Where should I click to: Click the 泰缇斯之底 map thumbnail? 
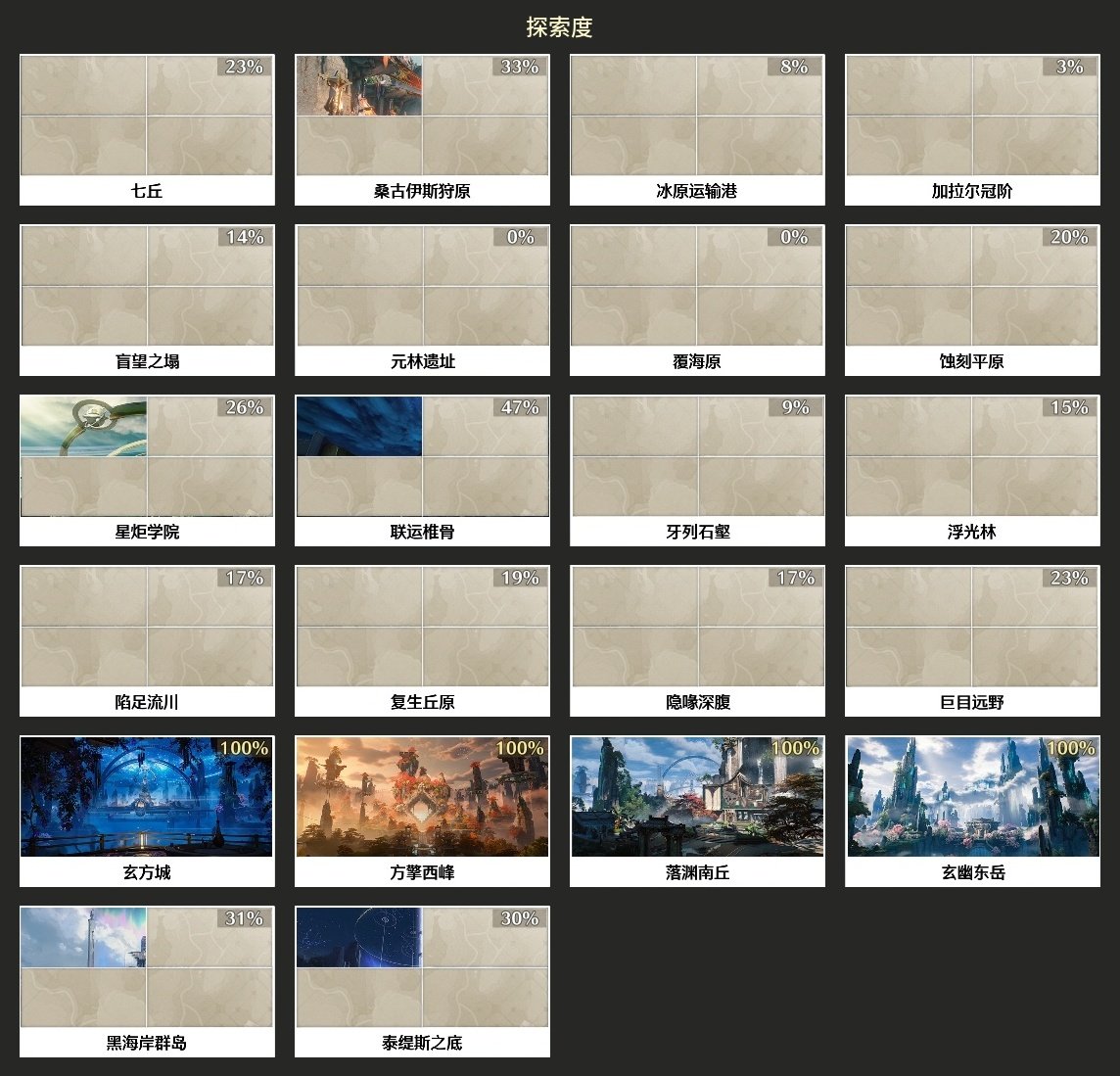[x=422, y=967]
